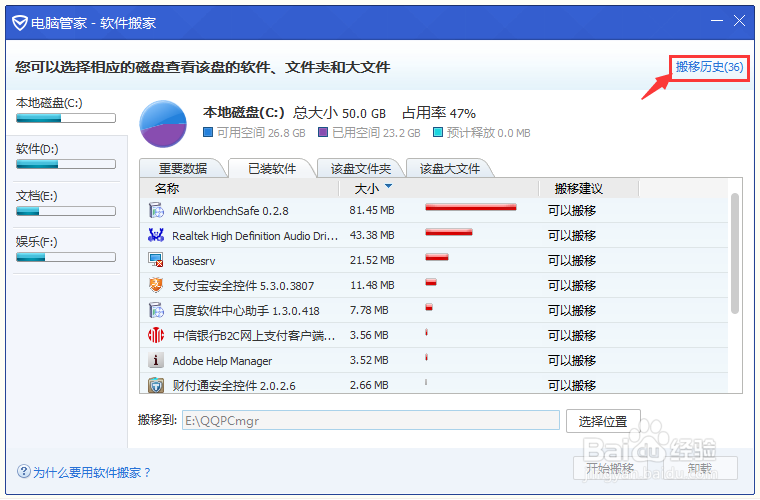Select Adobe Help Manager entry
This screenshot has height=500, width=760.
click(222, 361)
